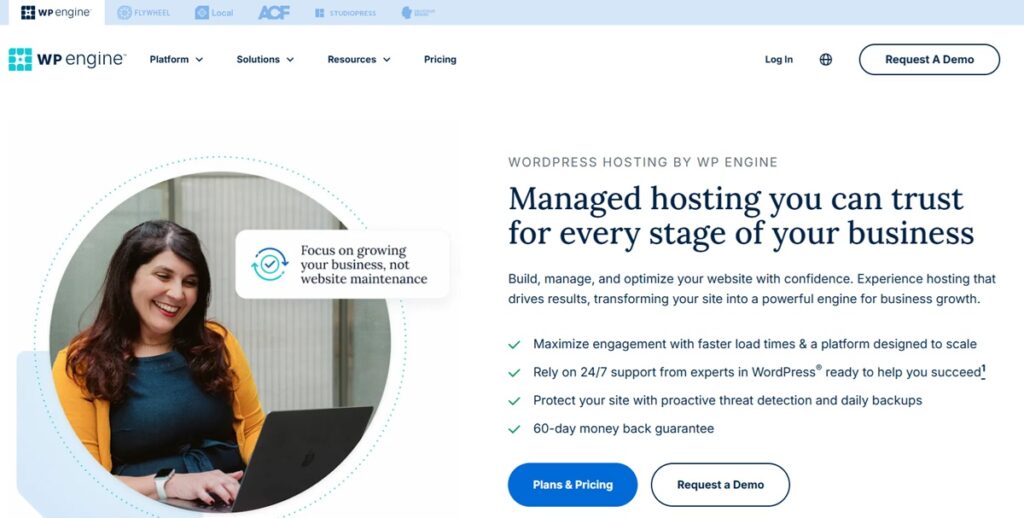Click the "Build, manage, and optimize" paragraph
1024x518 pixels.
[752, 289]
